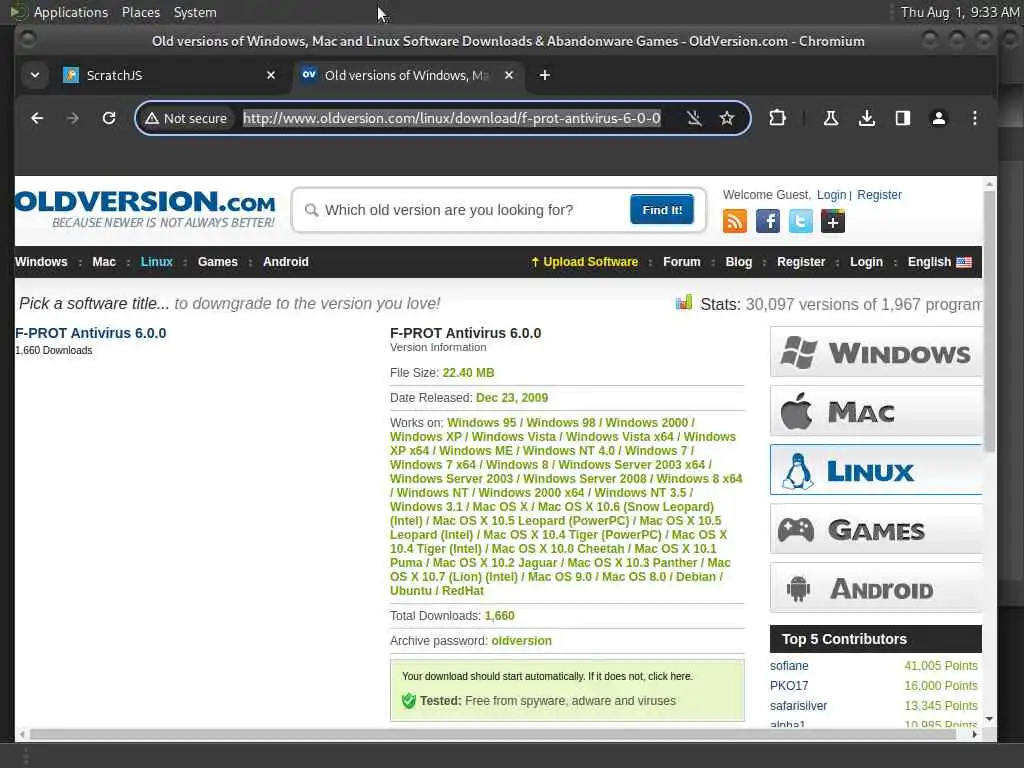Open Forum in the nav bar
The width and height of the screenshot is (1024, 768).
pos(681,262)
